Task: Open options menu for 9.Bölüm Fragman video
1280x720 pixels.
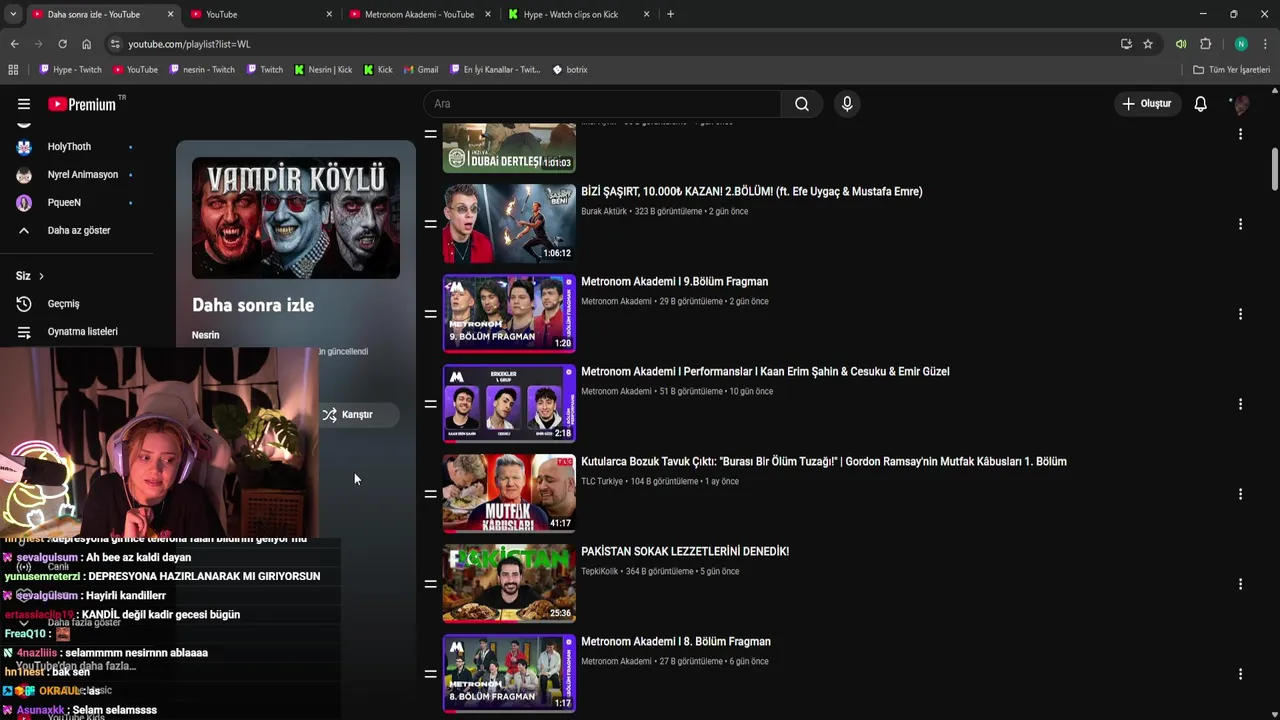Action: 1240,314
